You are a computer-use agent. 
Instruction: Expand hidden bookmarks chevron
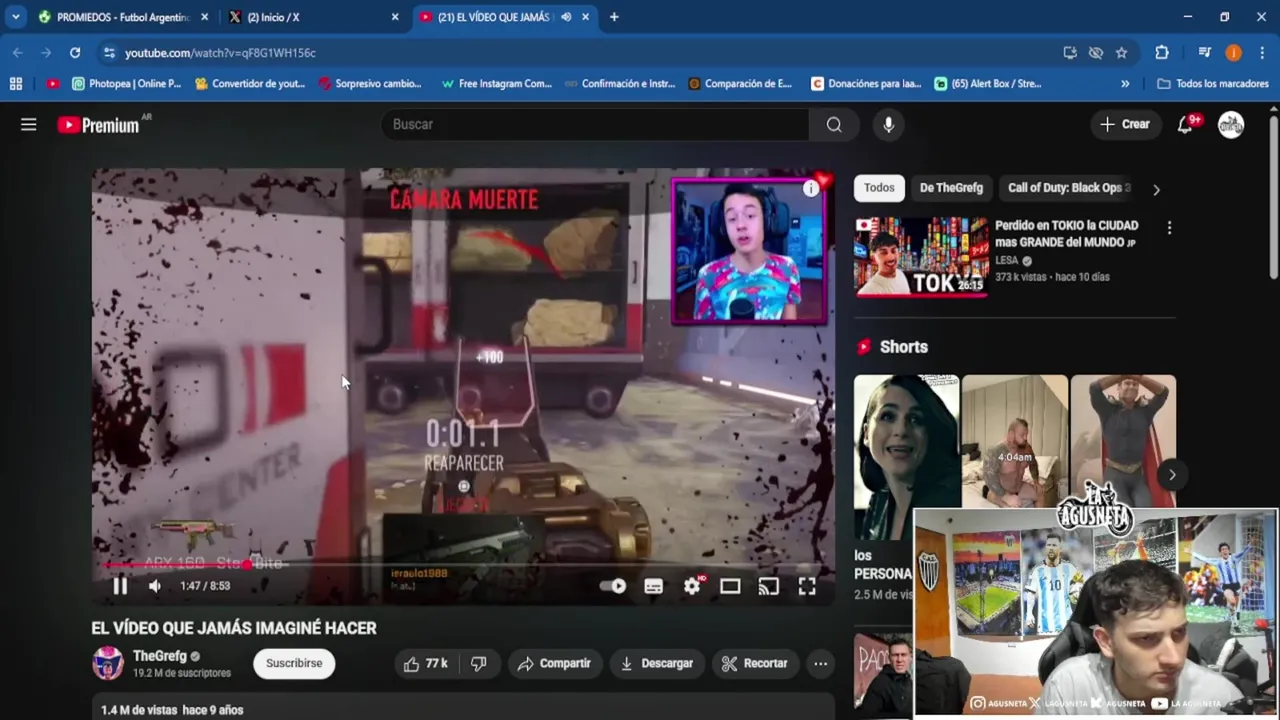click(1125, 84)
